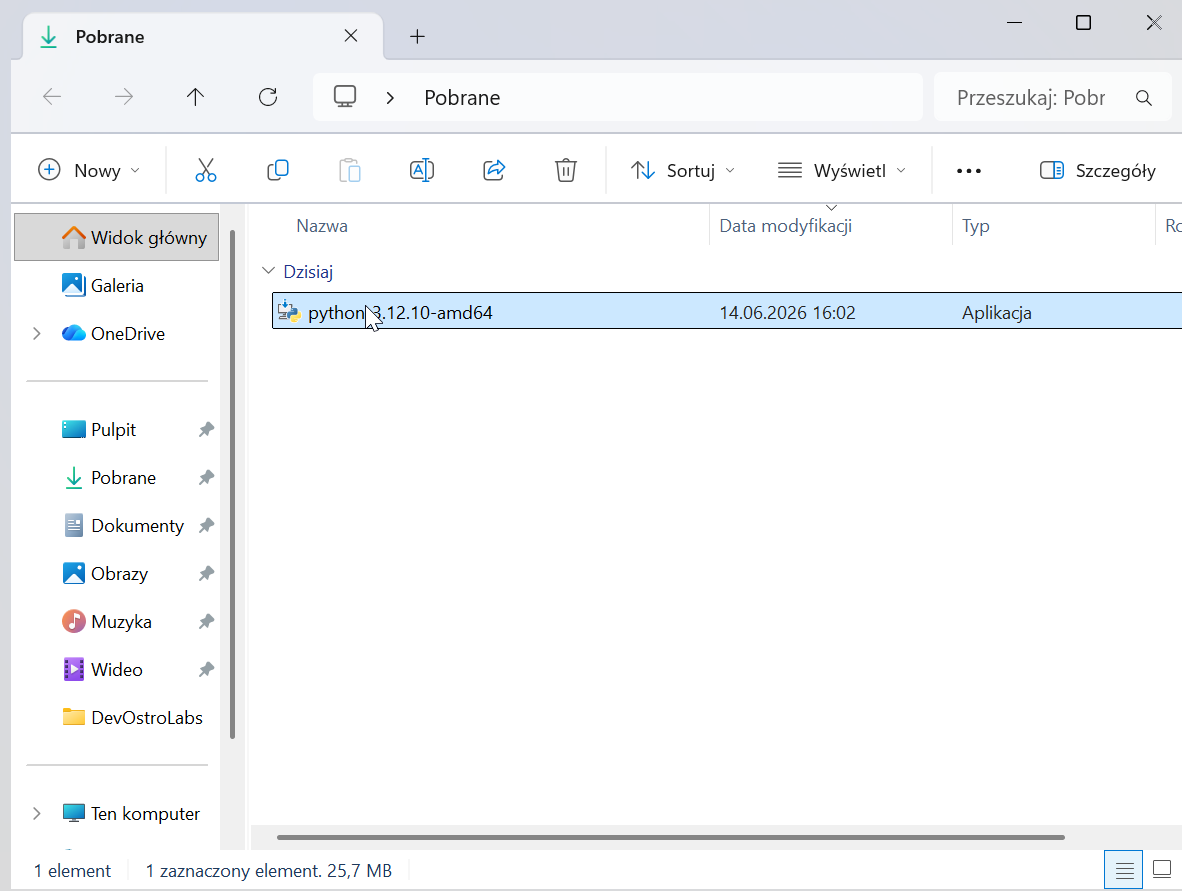Open Widok główny in sidebar
The height and width of the screenshot is (891, 1182).
117,237
